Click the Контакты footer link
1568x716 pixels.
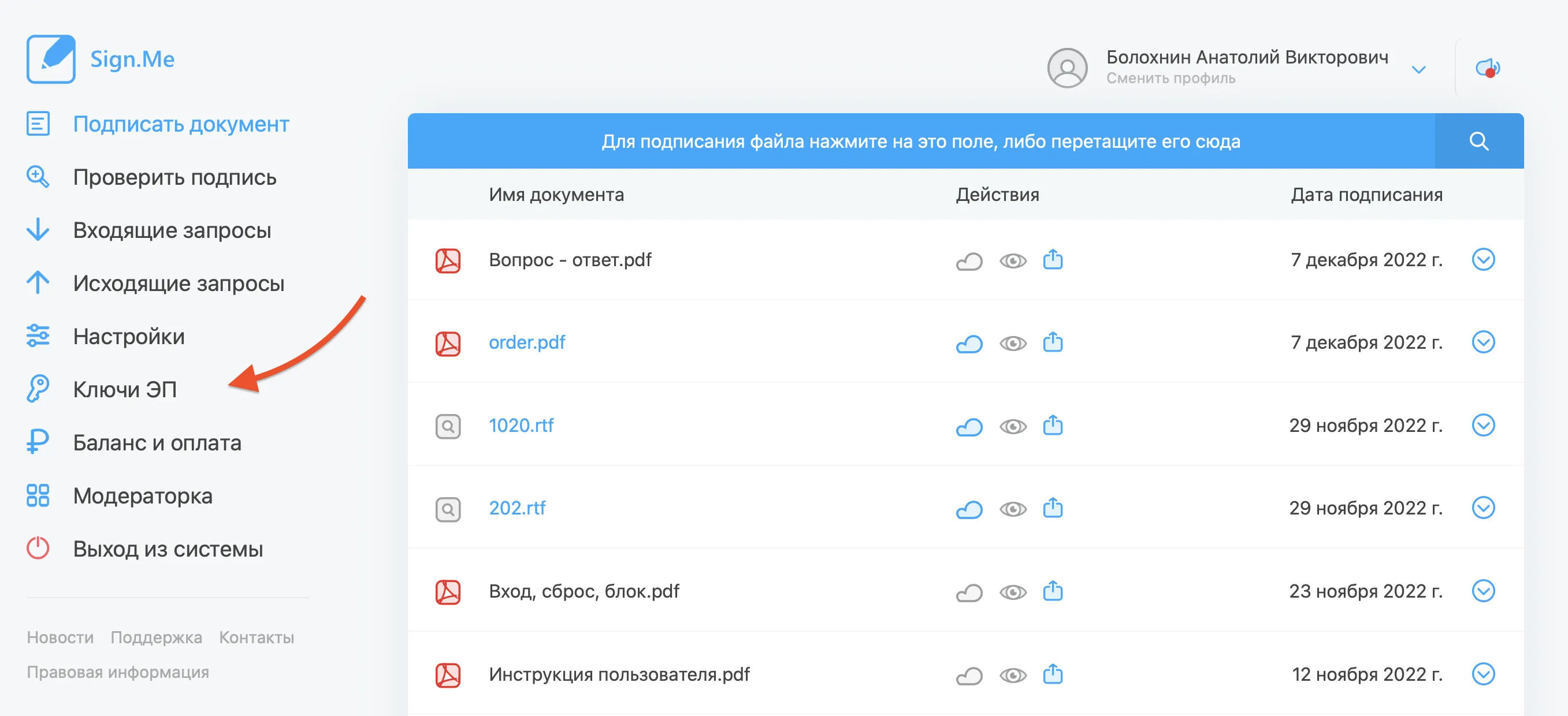257,637
